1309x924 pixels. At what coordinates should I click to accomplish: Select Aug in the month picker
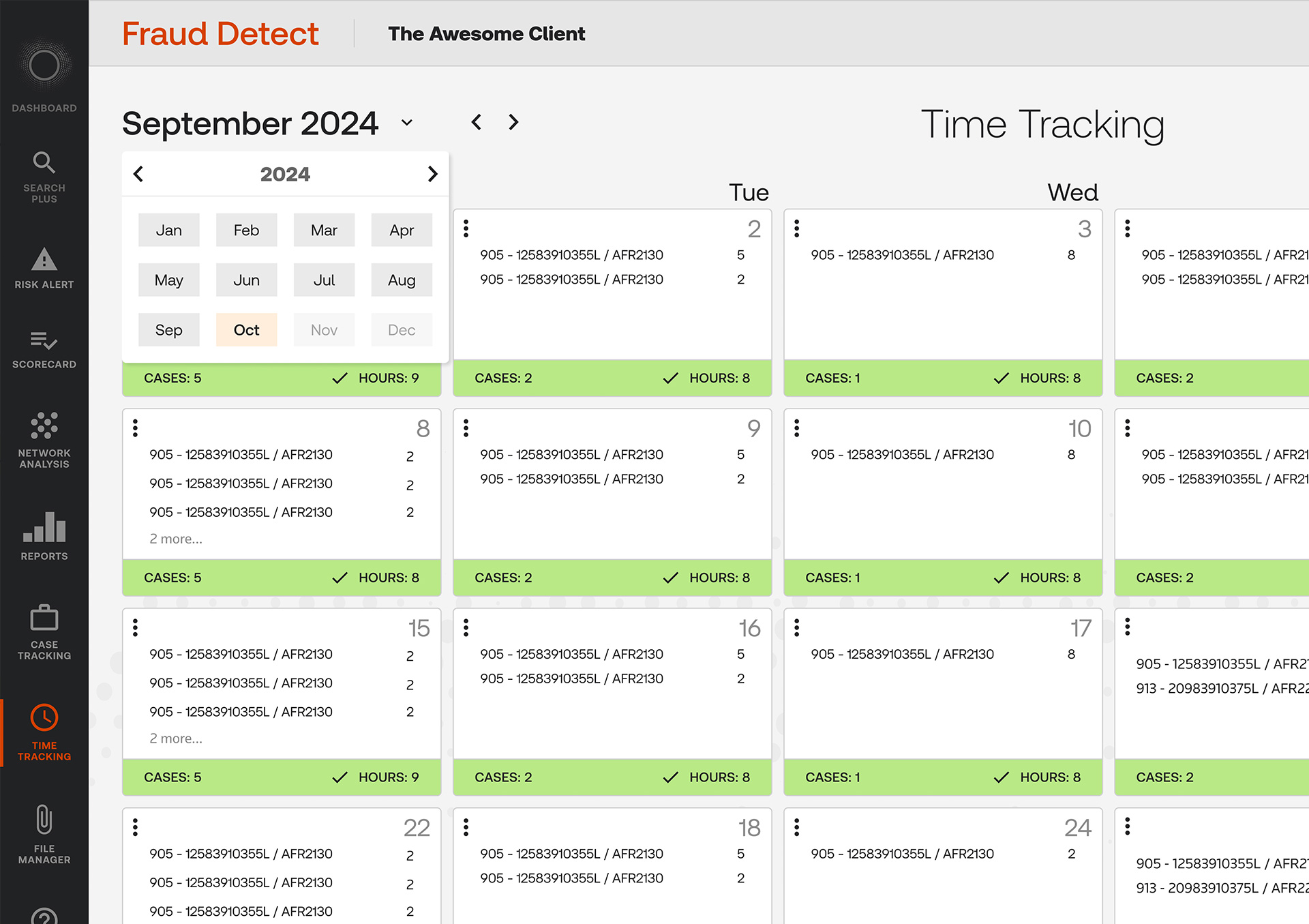coord(402,280)
